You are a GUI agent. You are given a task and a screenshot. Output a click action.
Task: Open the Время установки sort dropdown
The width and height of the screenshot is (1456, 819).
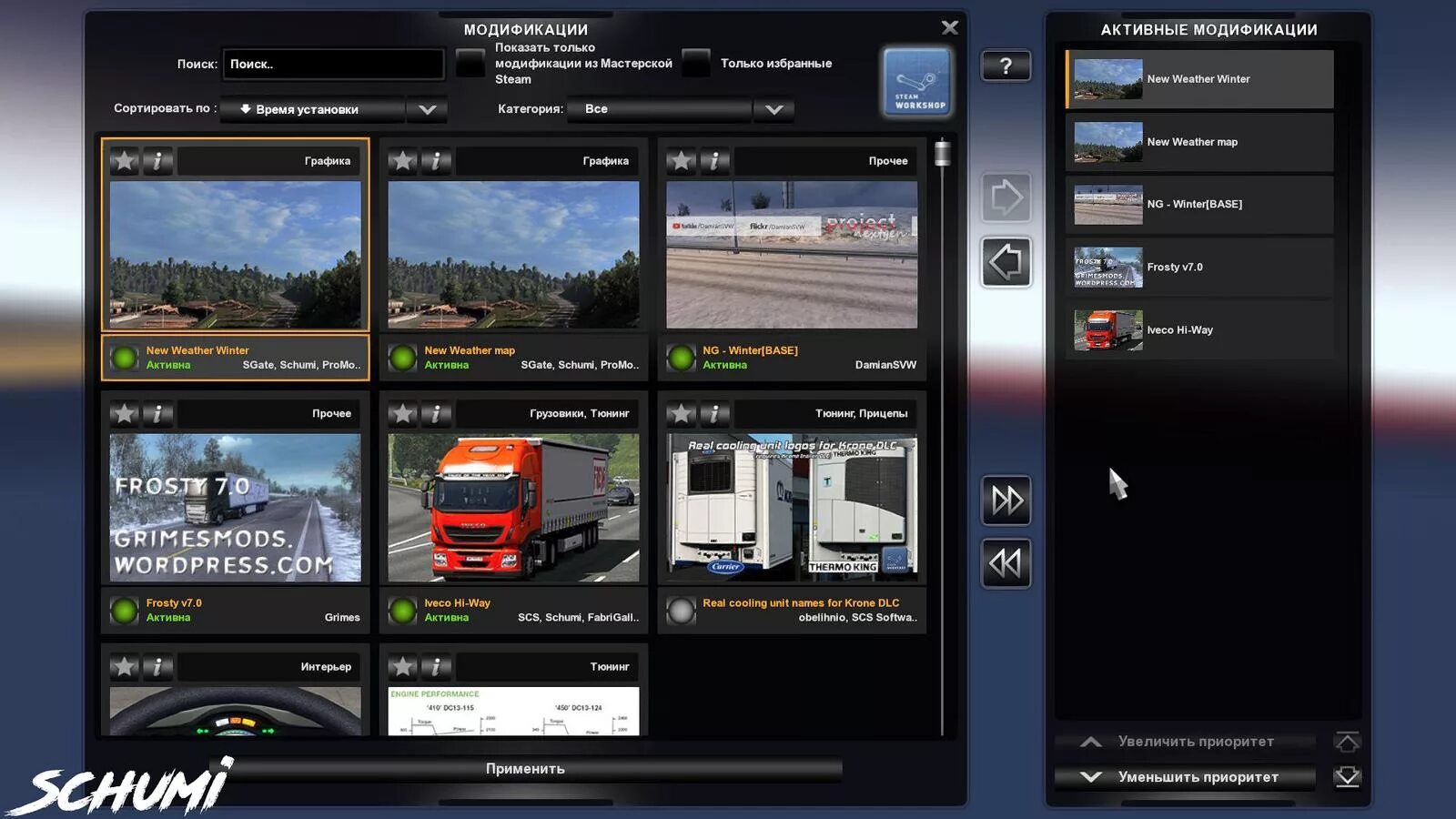334,109
